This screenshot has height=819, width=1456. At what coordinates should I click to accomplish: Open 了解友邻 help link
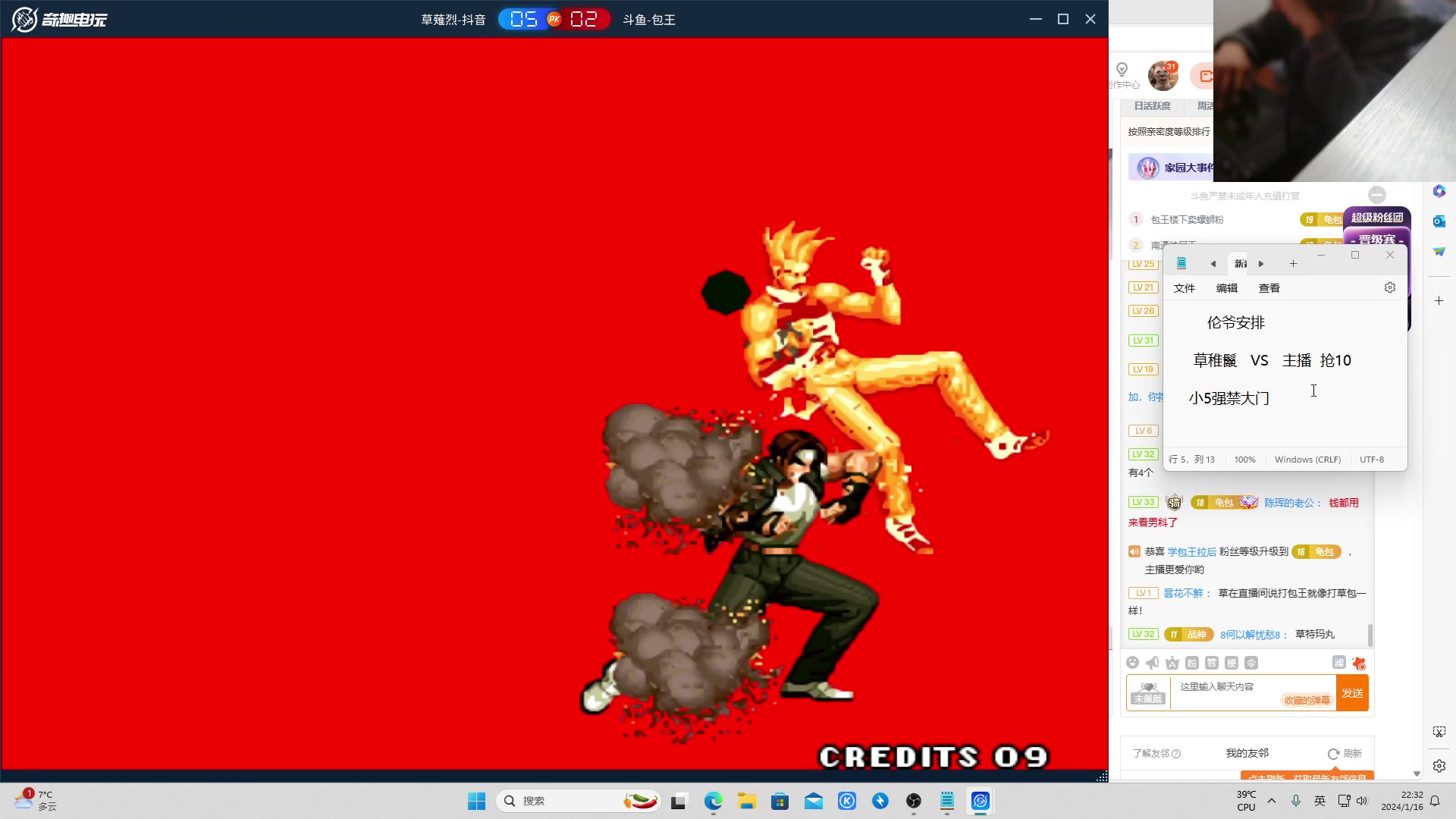pyautogui.click(x=1156, y=754)
